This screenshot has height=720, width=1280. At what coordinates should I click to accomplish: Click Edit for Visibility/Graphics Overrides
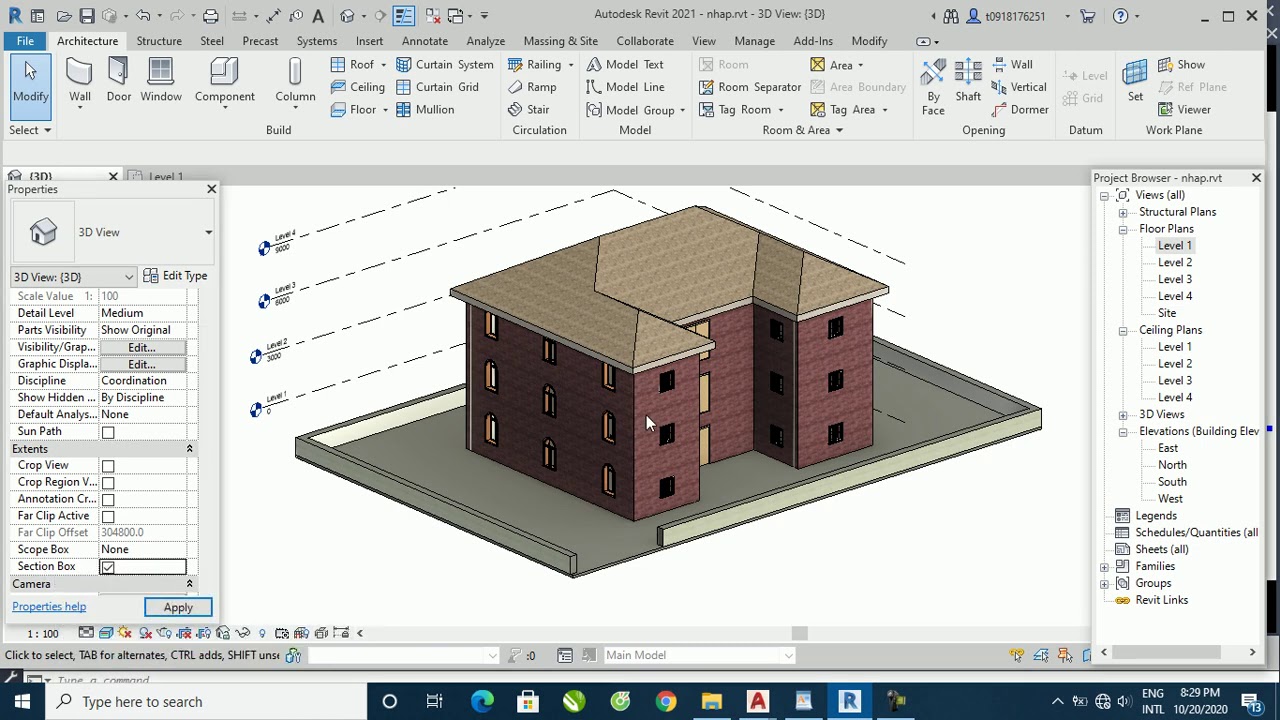click(x=142, y=348)
